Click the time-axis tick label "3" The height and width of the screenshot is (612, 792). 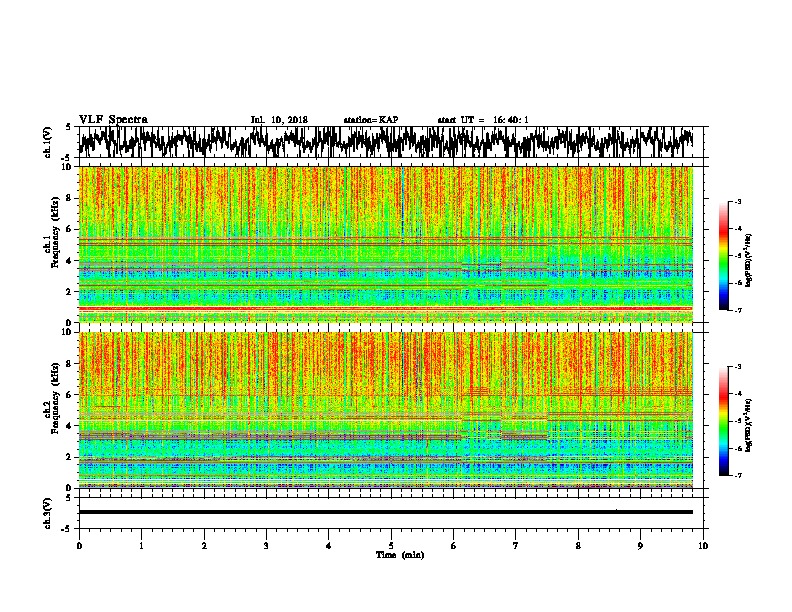click(x=266, y=546)
